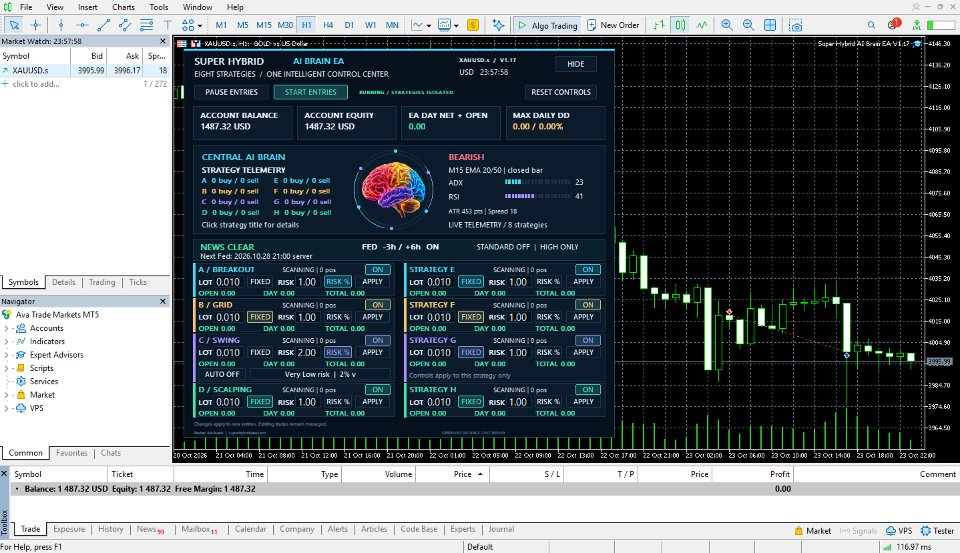Hide the Super Hybrid EA panel
The height and width of the screenshot is (553, 960).
tap(576, 64)
